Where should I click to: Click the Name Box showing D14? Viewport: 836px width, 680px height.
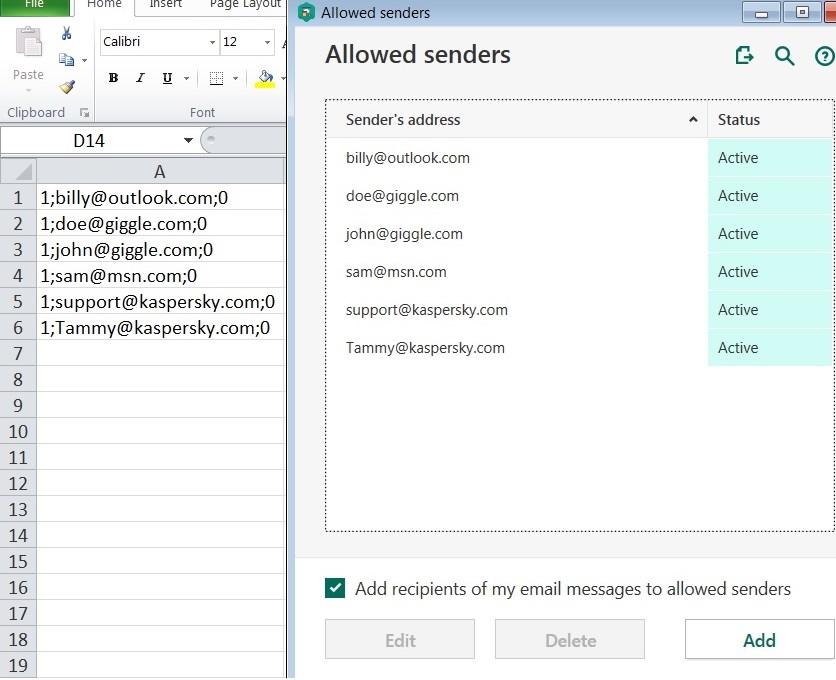tap(90, 140)
